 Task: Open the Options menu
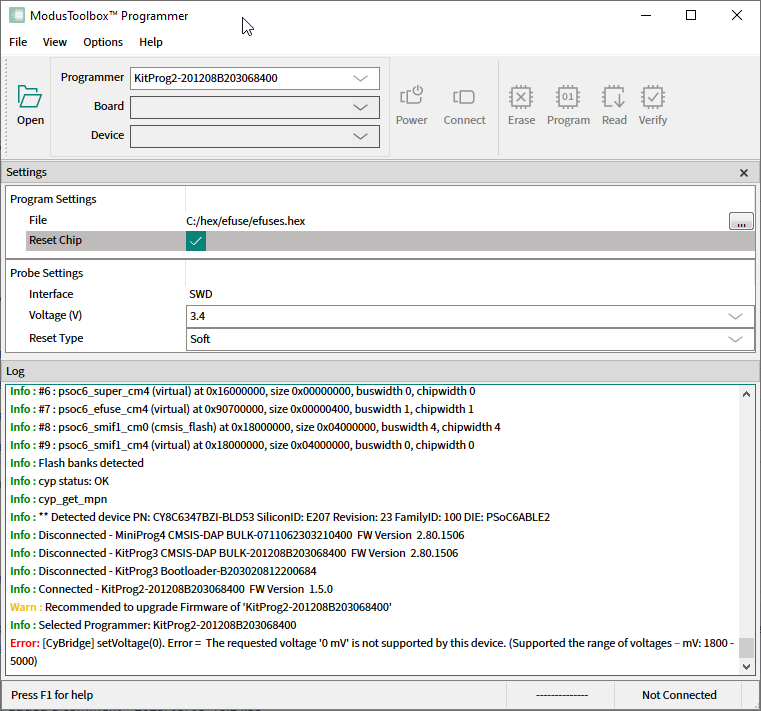[103, 42]
